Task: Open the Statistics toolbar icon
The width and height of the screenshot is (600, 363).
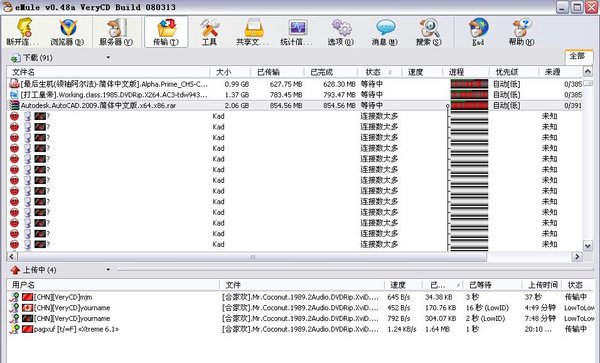Action: coord(298,28)
